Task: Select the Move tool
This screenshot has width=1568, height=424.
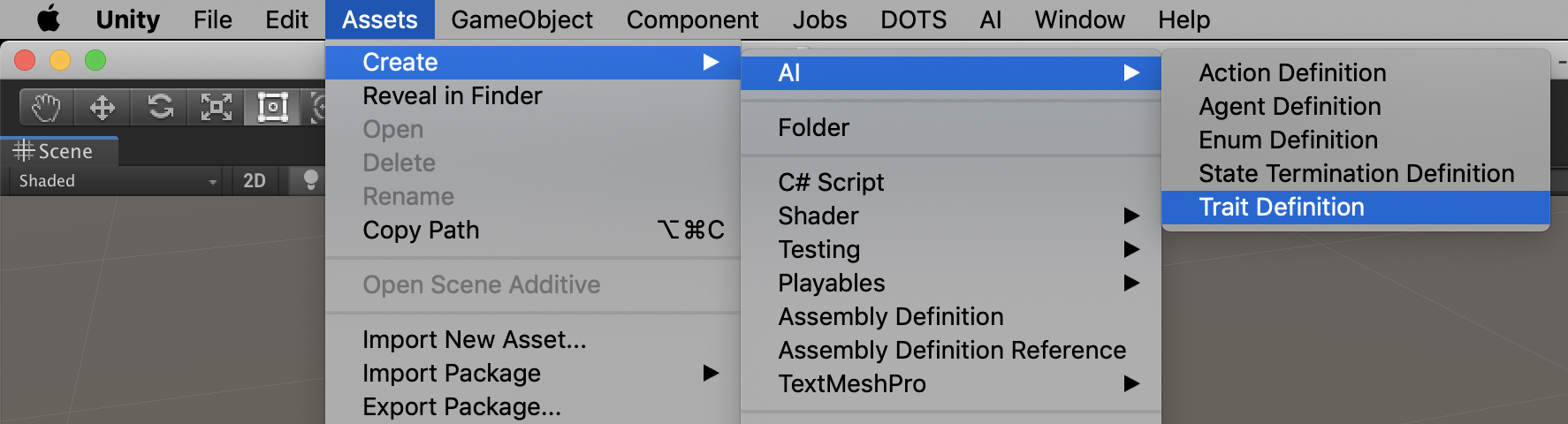Action: pyautogui.click(x=103, y=108)
